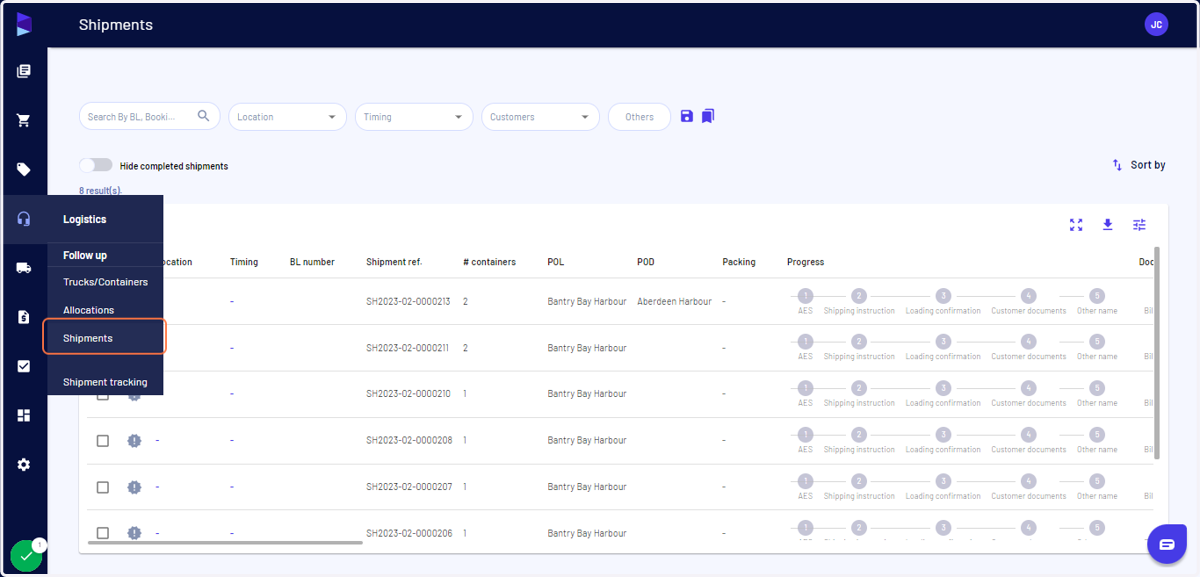Open saved filter bookmarks icon
The height and width of the screenshot is (577, 1200).
tap(708, 116)
